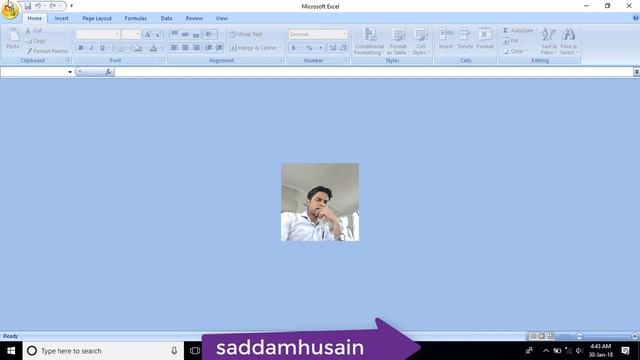Apply Percent Style

pyautogui.click(x=309, y=48)
